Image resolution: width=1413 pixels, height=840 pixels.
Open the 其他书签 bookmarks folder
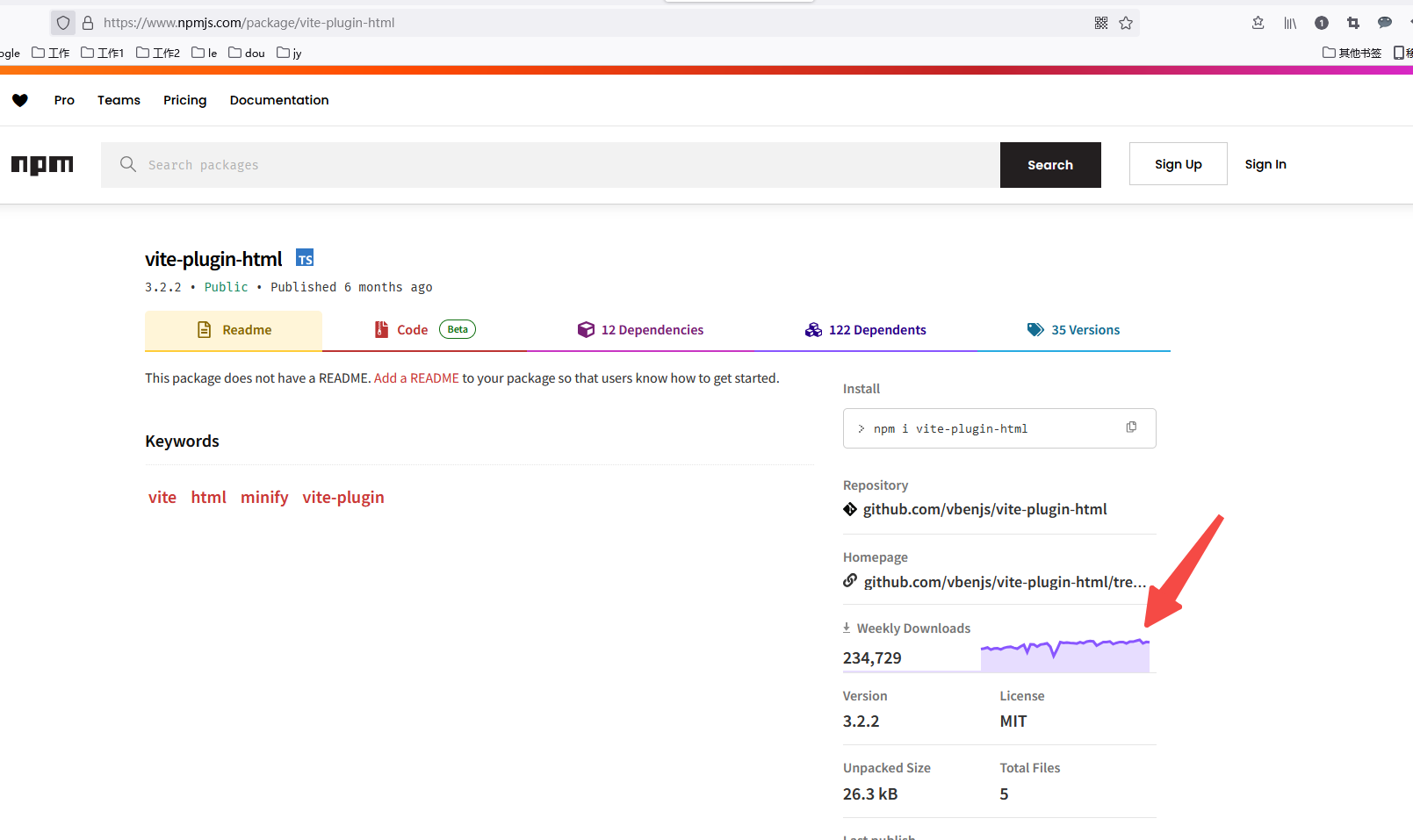click(1352, 53)
